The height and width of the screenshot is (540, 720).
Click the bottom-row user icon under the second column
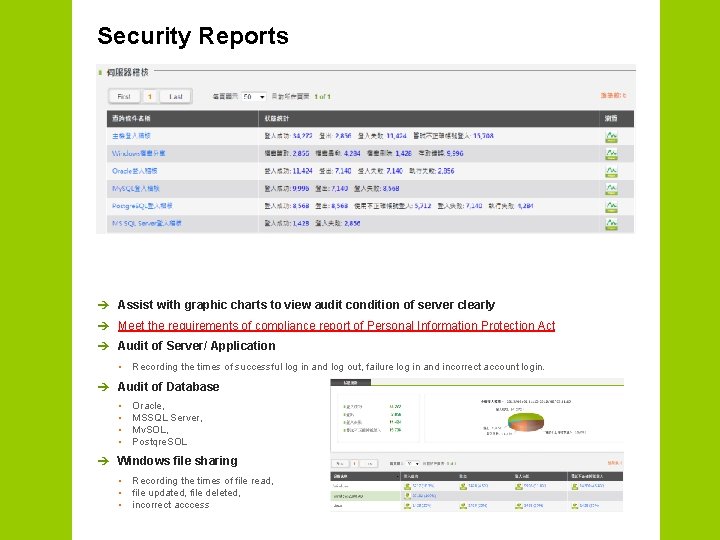pyautogui.click(x=407, y=506)
